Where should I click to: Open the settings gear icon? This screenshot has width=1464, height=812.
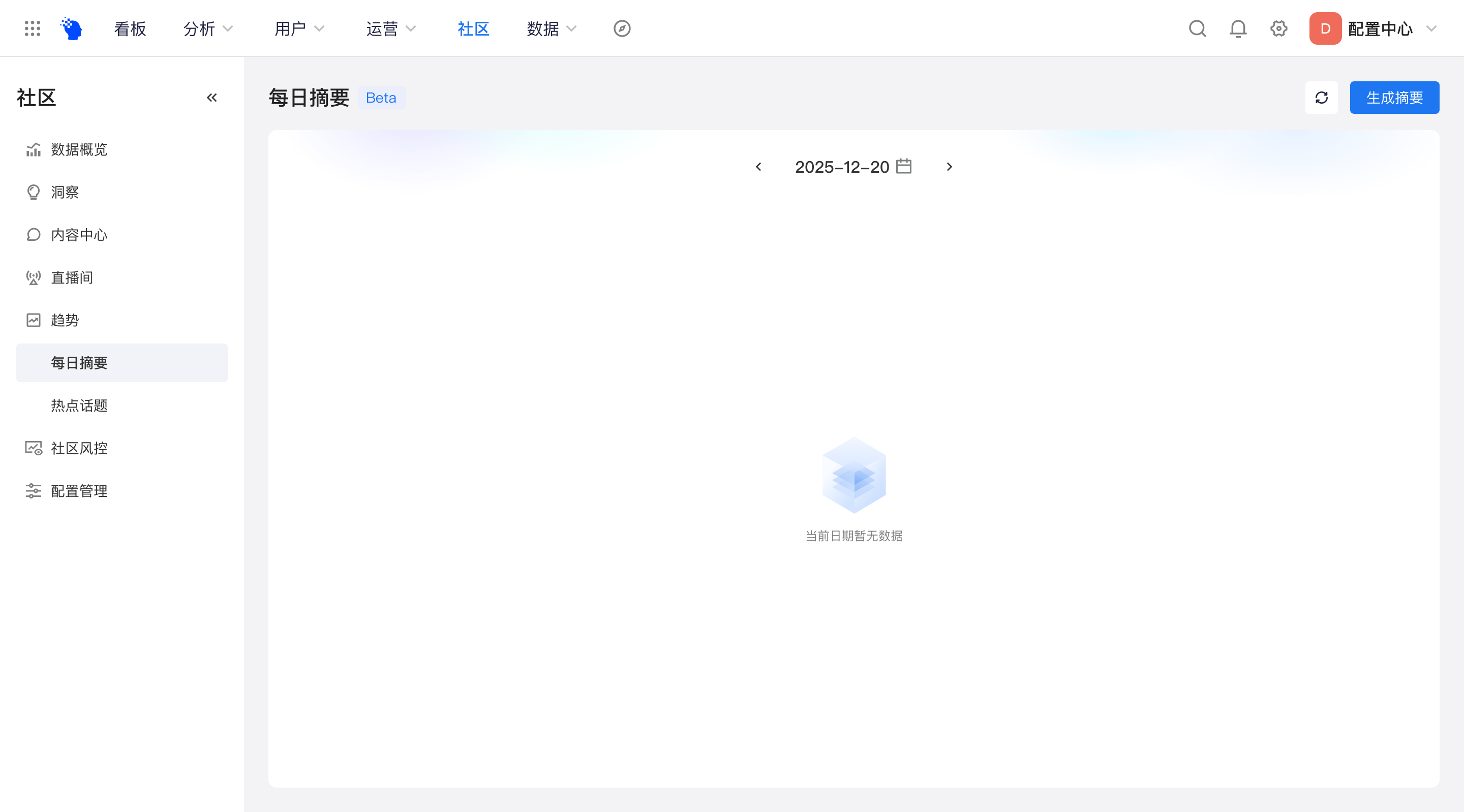(1279, 28)
